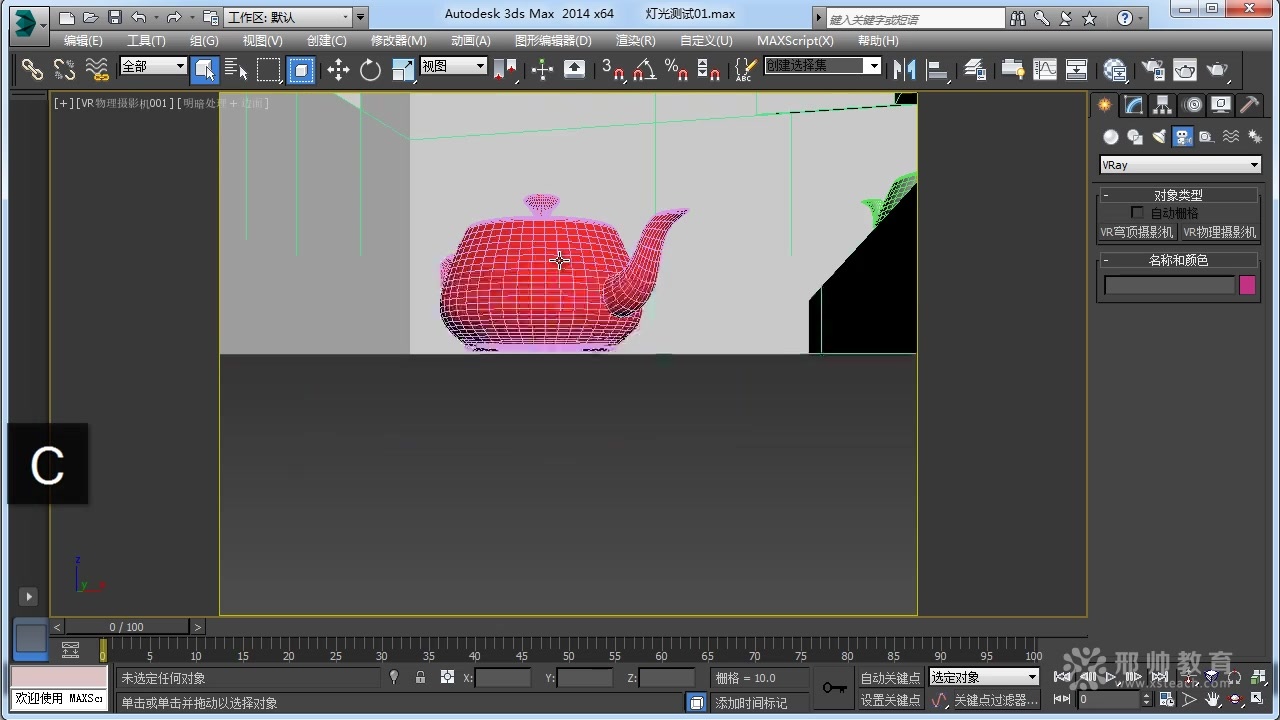Open named selection sets dropdown 创建选择集
Screen dimensions: 1280x720
coord(823,66)
